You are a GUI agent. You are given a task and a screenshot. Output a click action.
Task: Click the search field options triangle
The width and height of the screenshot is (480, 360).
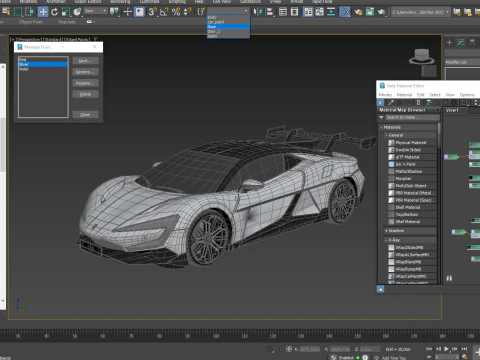(x=381, y=117)
